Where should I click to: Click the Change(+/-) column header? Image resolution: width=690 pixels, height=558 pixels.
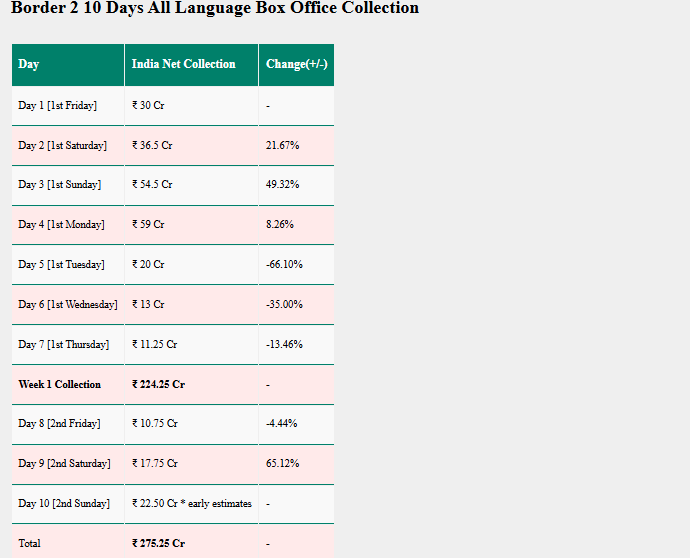pyautogui.click(x=296, y=64)
